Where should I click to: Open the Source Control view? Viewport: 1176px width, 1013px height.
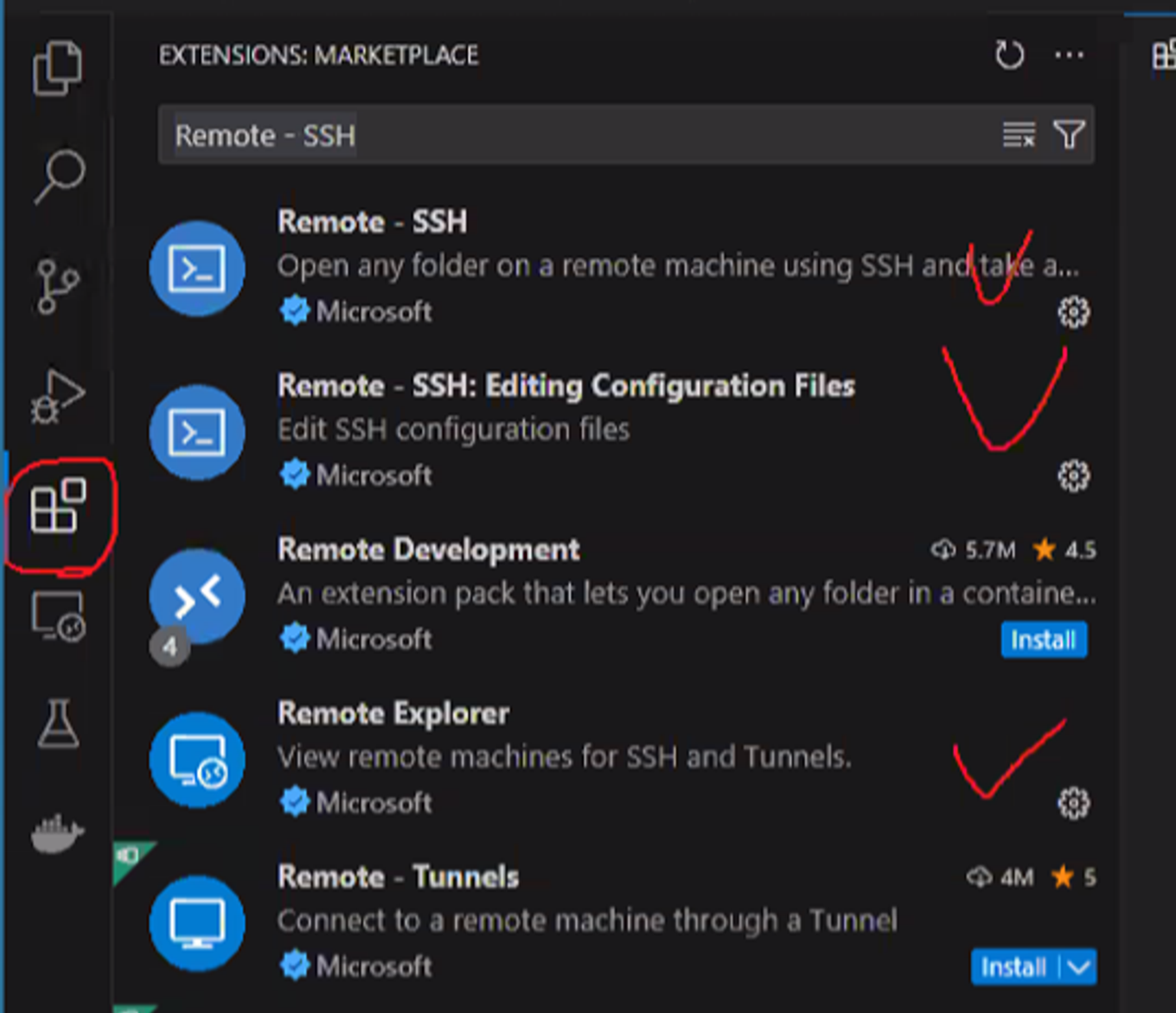(x=57, y=286)
